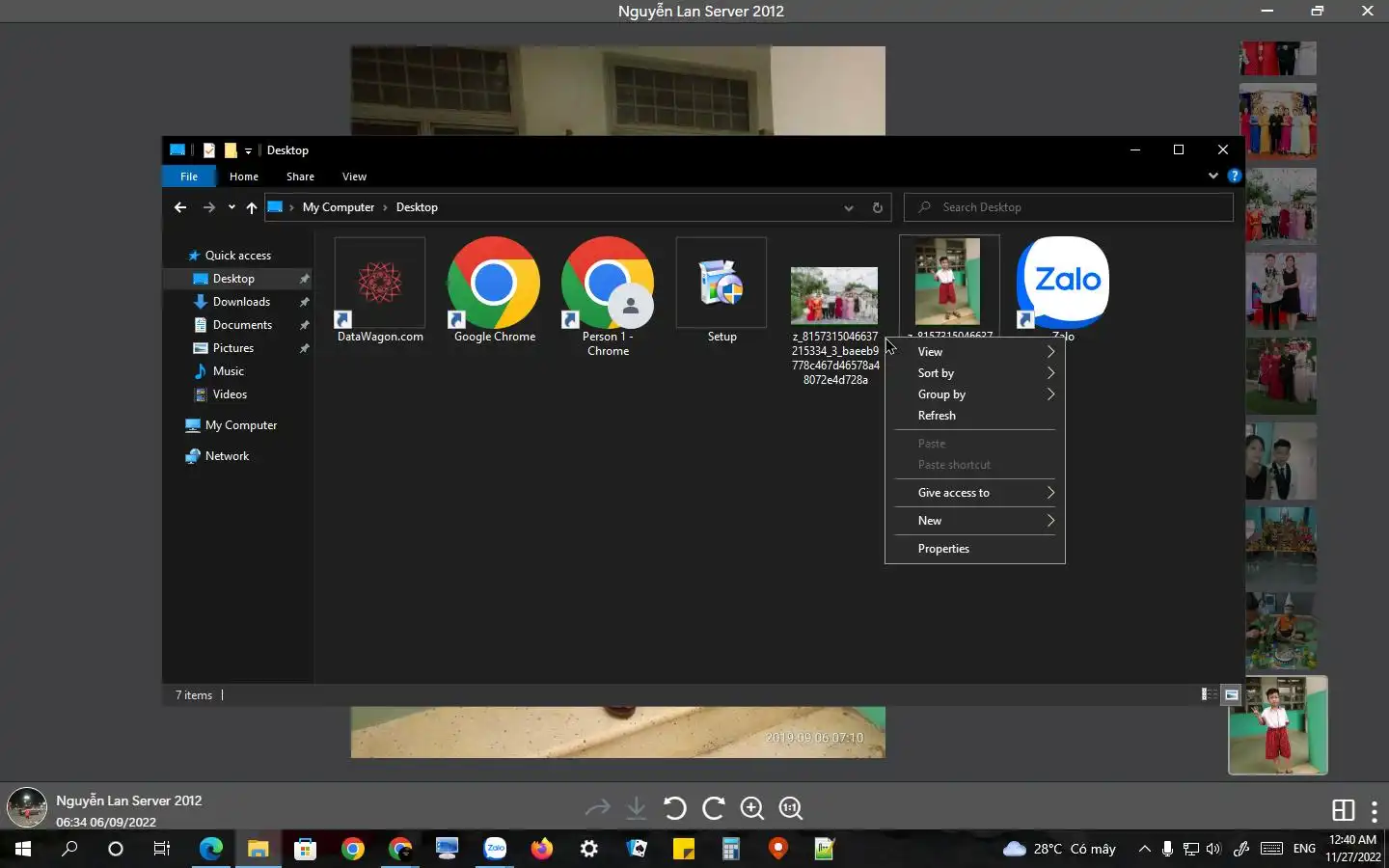Forward the photo using the viewer's share arrow
Viewport: 1389px width, 868px height.
(598, 807)
